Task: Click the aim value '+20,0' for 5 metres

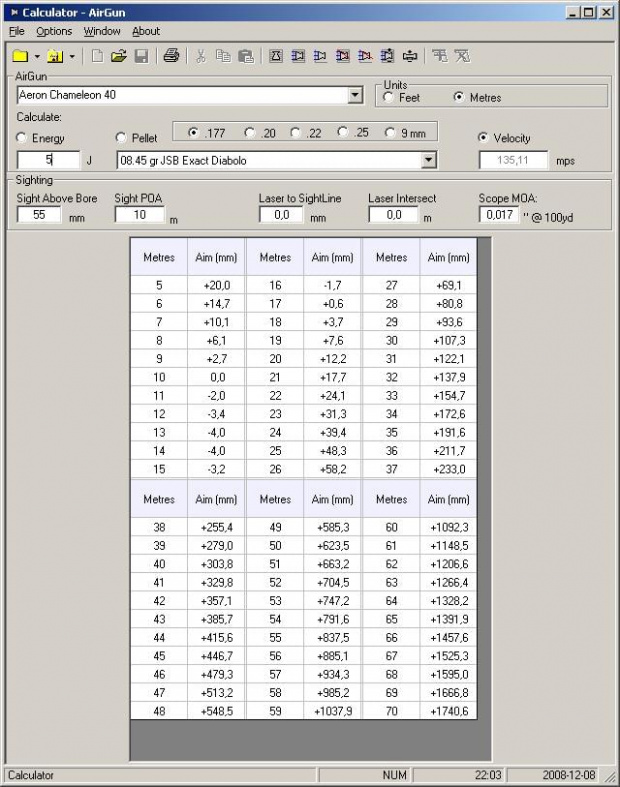Action: pos(216,285)
